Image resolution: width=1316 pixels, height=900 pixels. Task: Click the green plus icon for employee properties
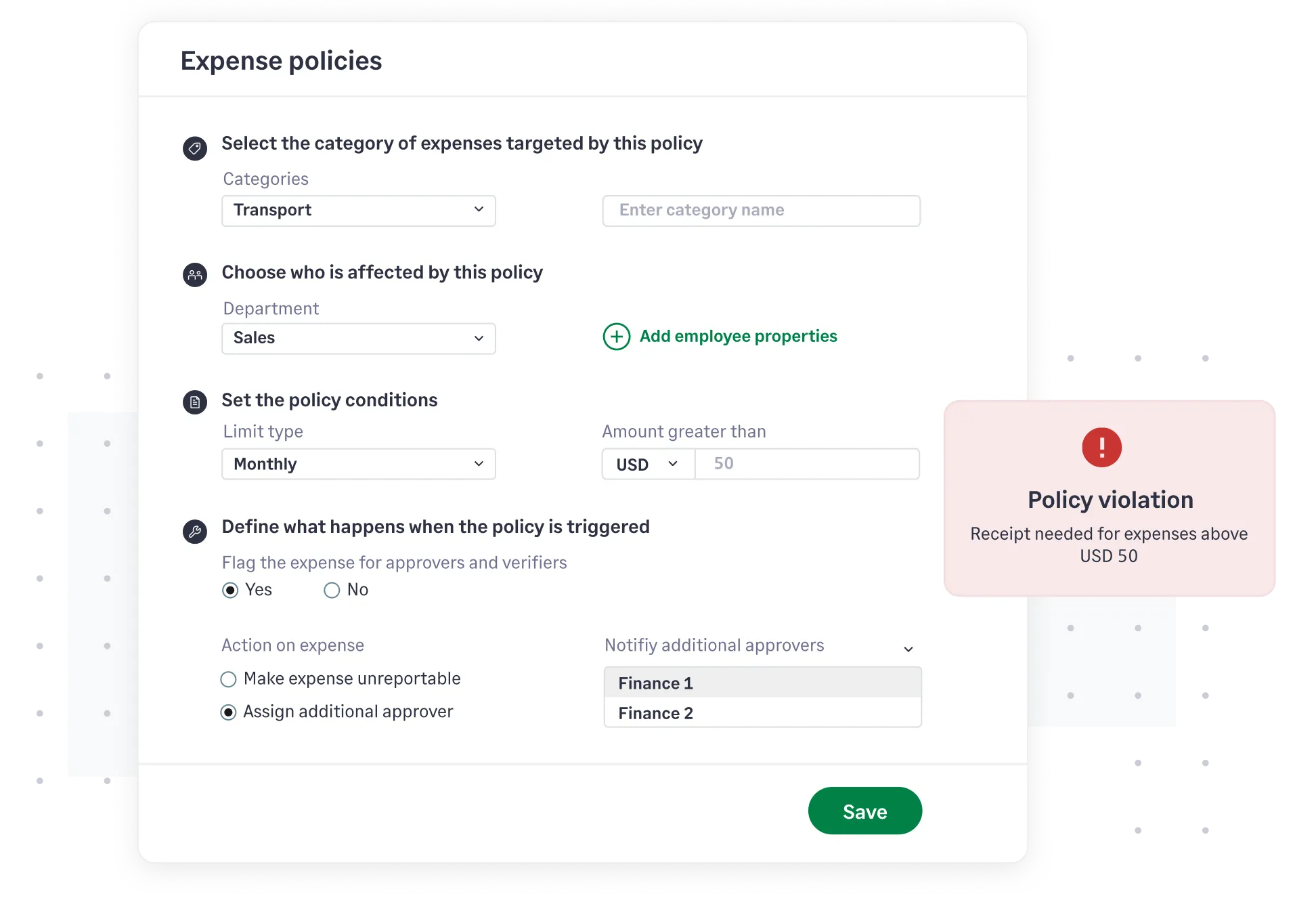coord(615,337)
